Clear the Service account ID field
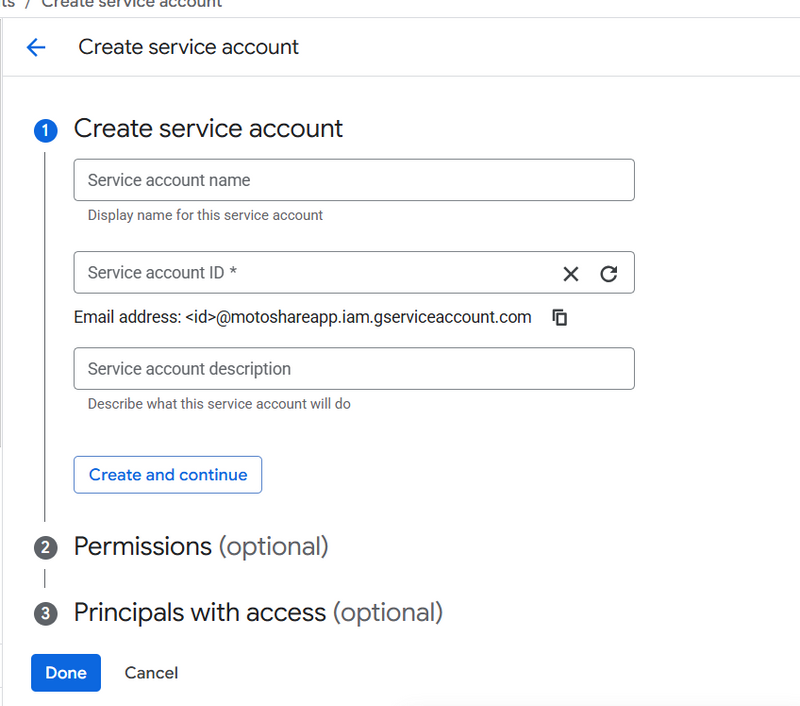Screen dimensions: 800x706 [x=571, y=274]
